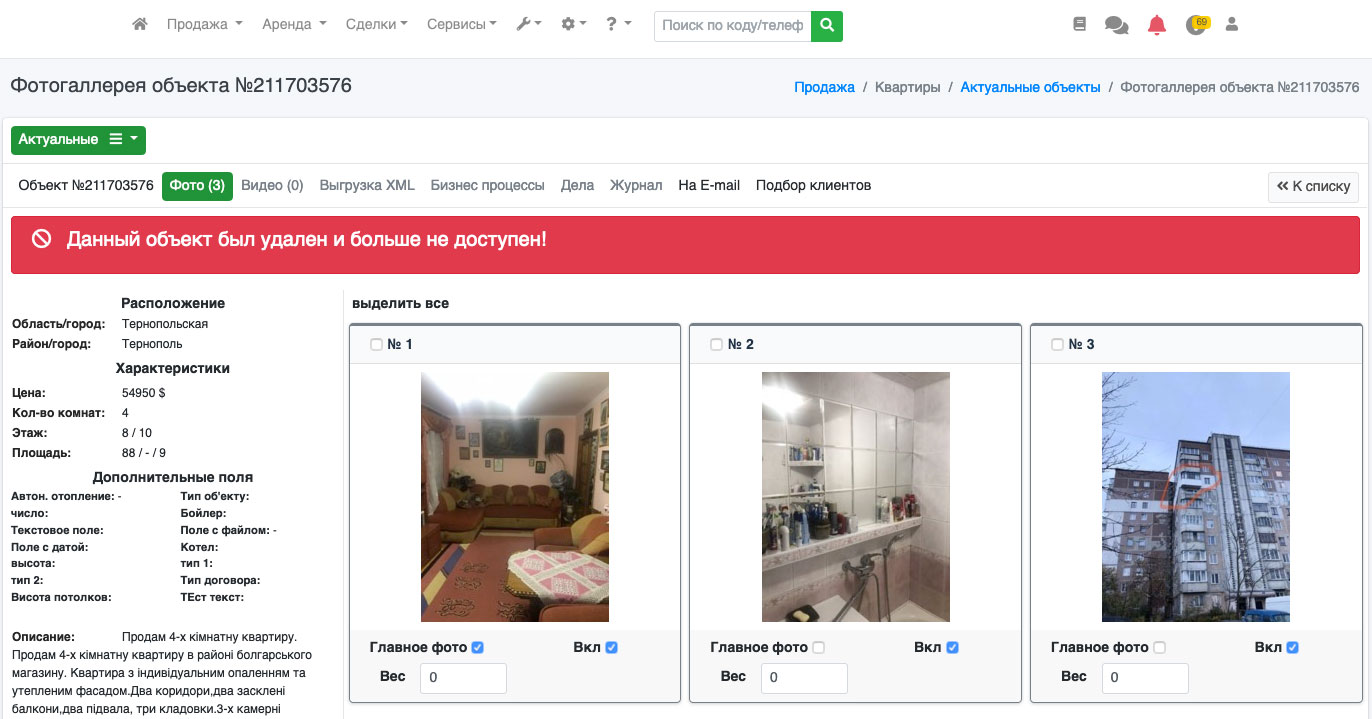Click the Вес input for photo № 1

click(x=463, y=678)
